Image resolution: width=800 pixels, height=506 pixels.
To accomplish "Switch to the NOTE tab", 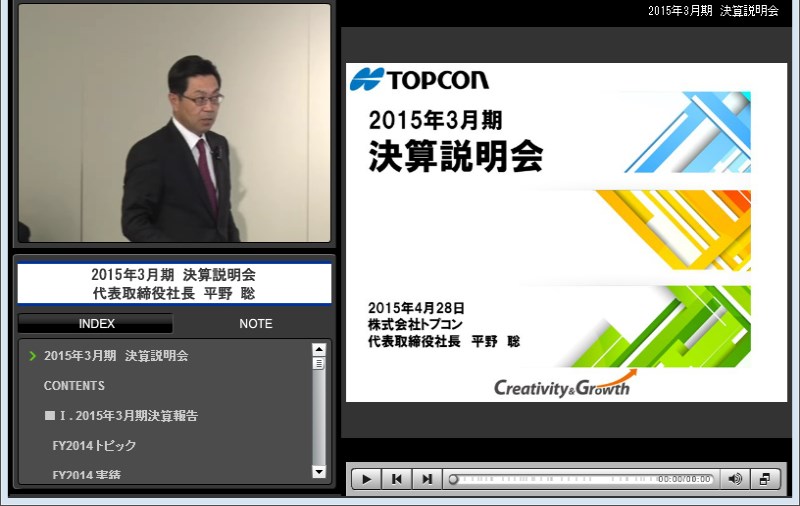I will [x=256, y=323].
